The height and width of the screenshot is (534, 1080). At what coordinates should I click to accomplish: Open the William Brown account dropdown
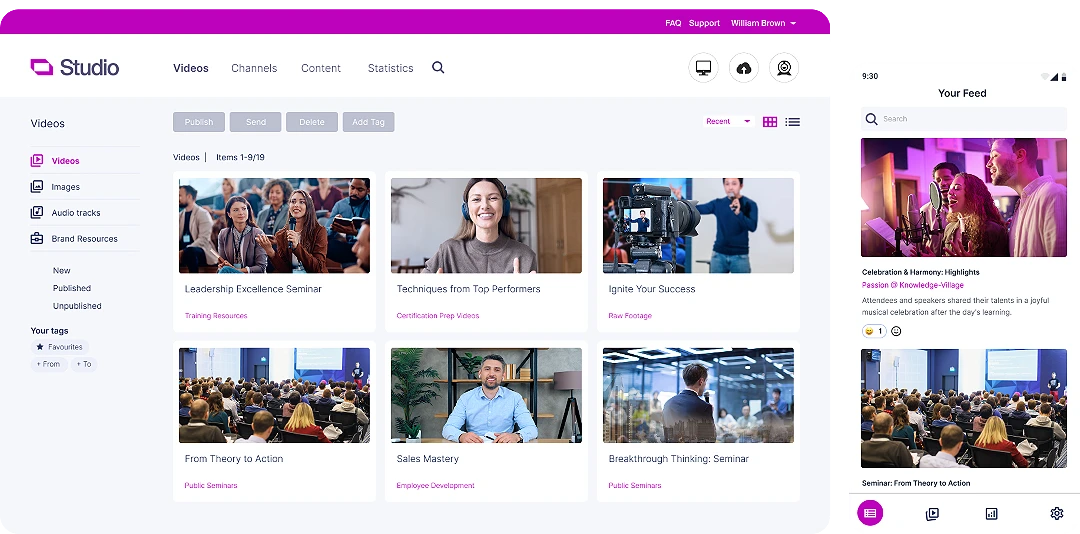pyautogui.click(x=763, y=23)
